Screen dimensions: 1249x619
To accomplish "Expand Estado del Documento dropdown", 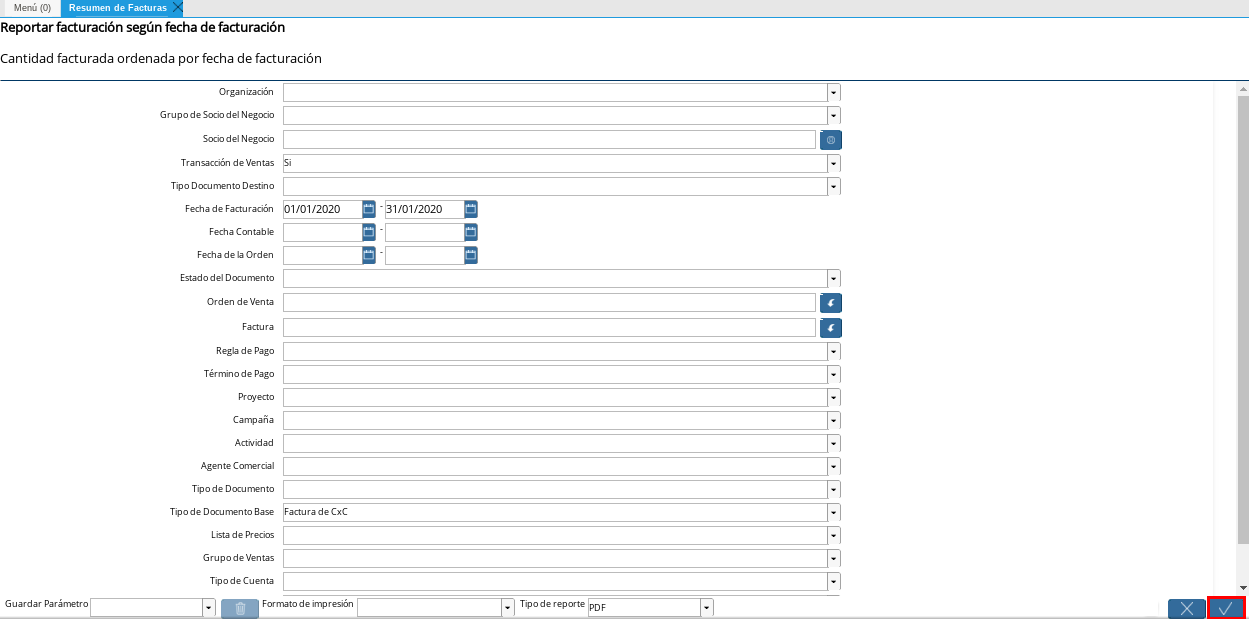I will pos(834,278).
